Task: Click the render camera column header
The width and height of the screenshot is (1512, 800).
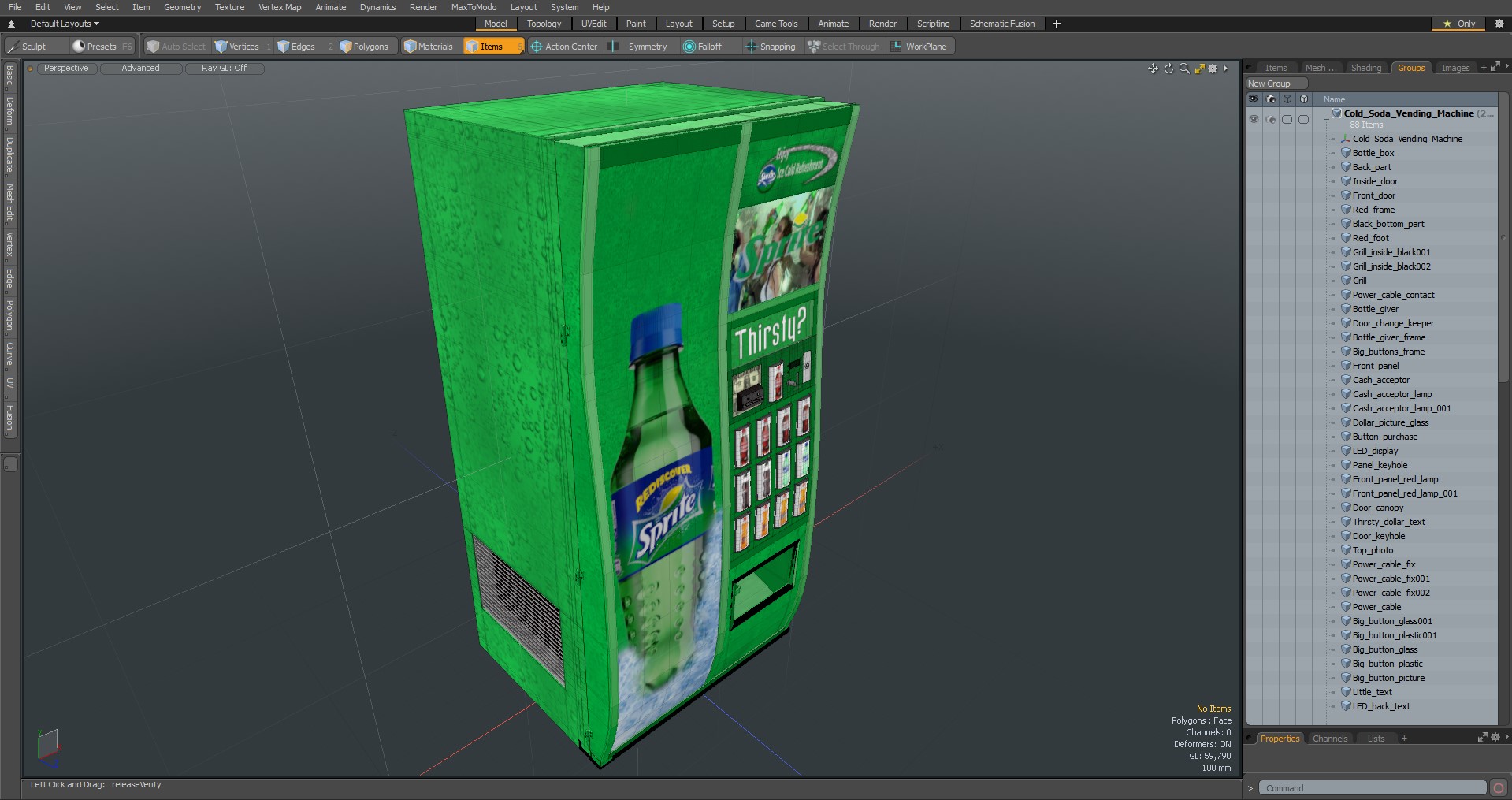Action: point(1270,99)
